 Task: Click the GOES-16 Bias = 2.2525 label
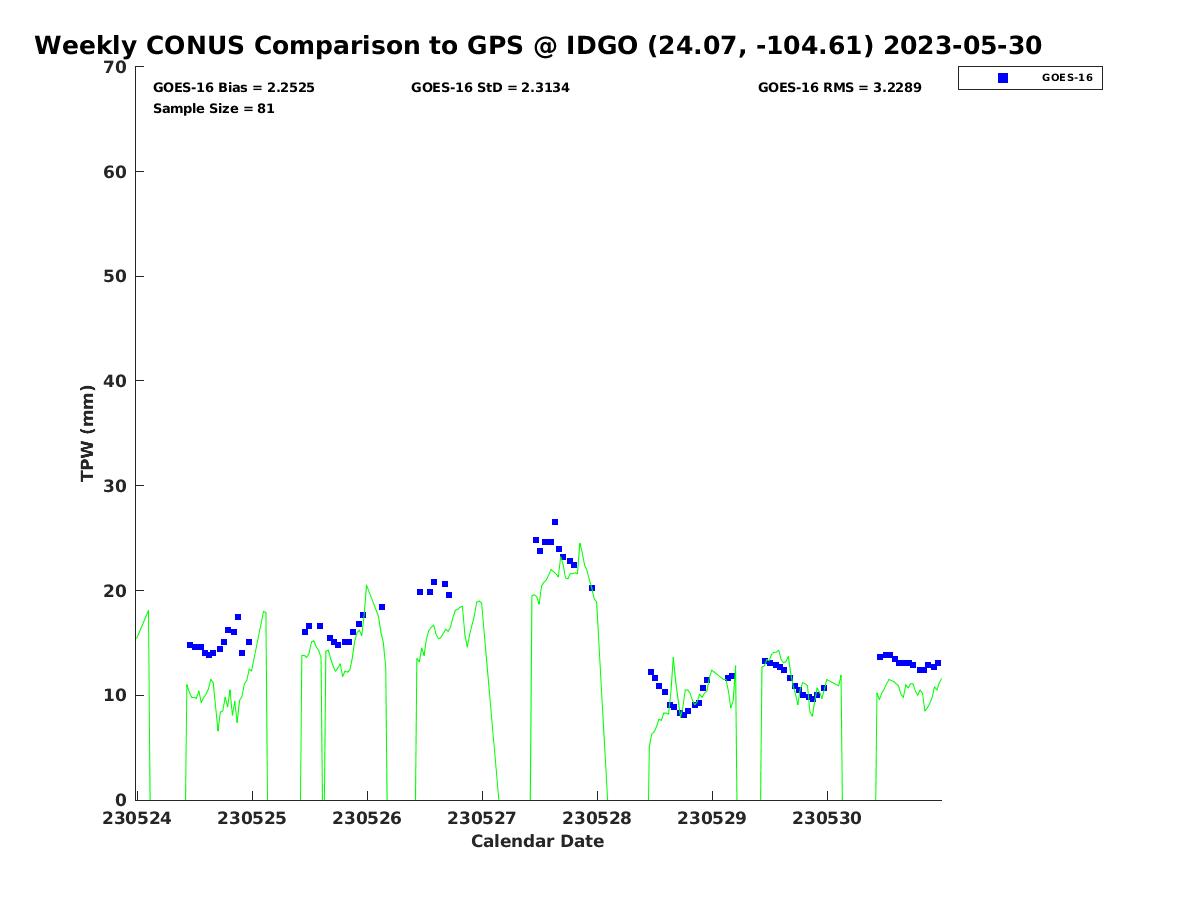[234, 88]
